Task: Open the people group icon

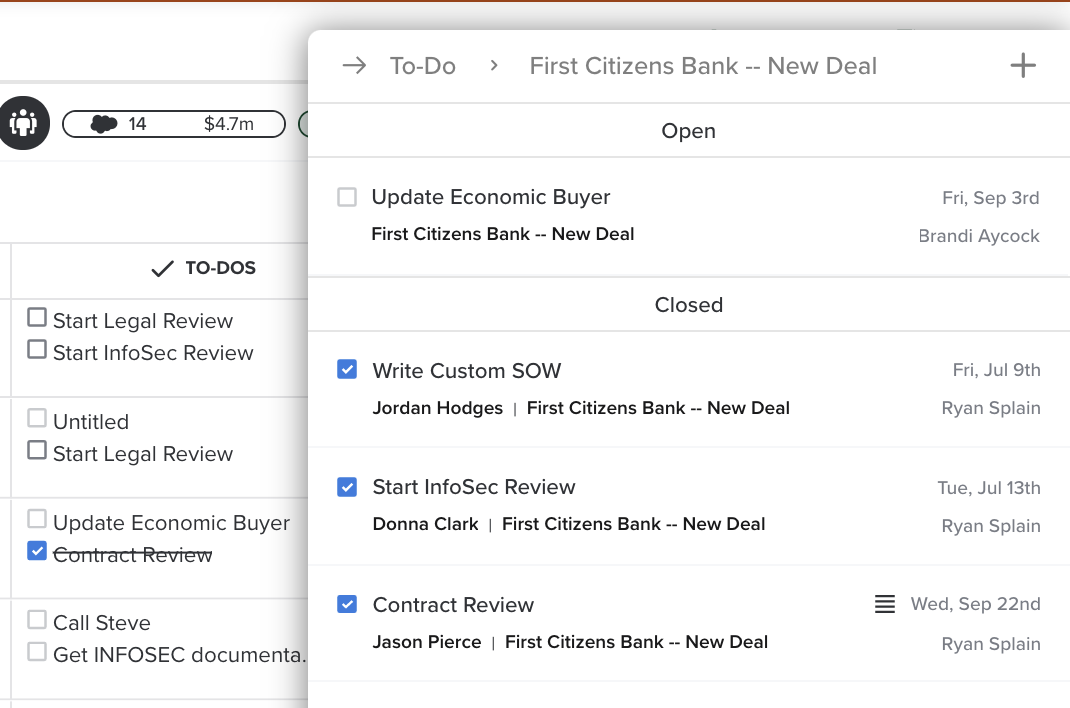Action: 24,123
